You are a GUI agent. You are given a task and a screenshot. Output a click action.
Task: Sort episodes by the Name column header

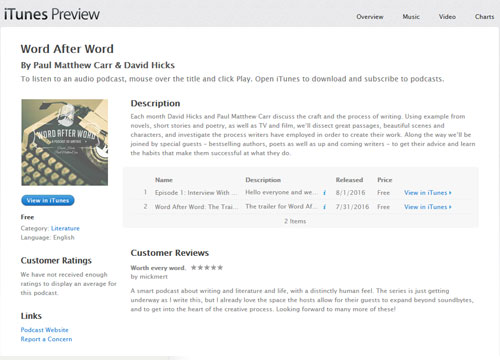(164, 180)
